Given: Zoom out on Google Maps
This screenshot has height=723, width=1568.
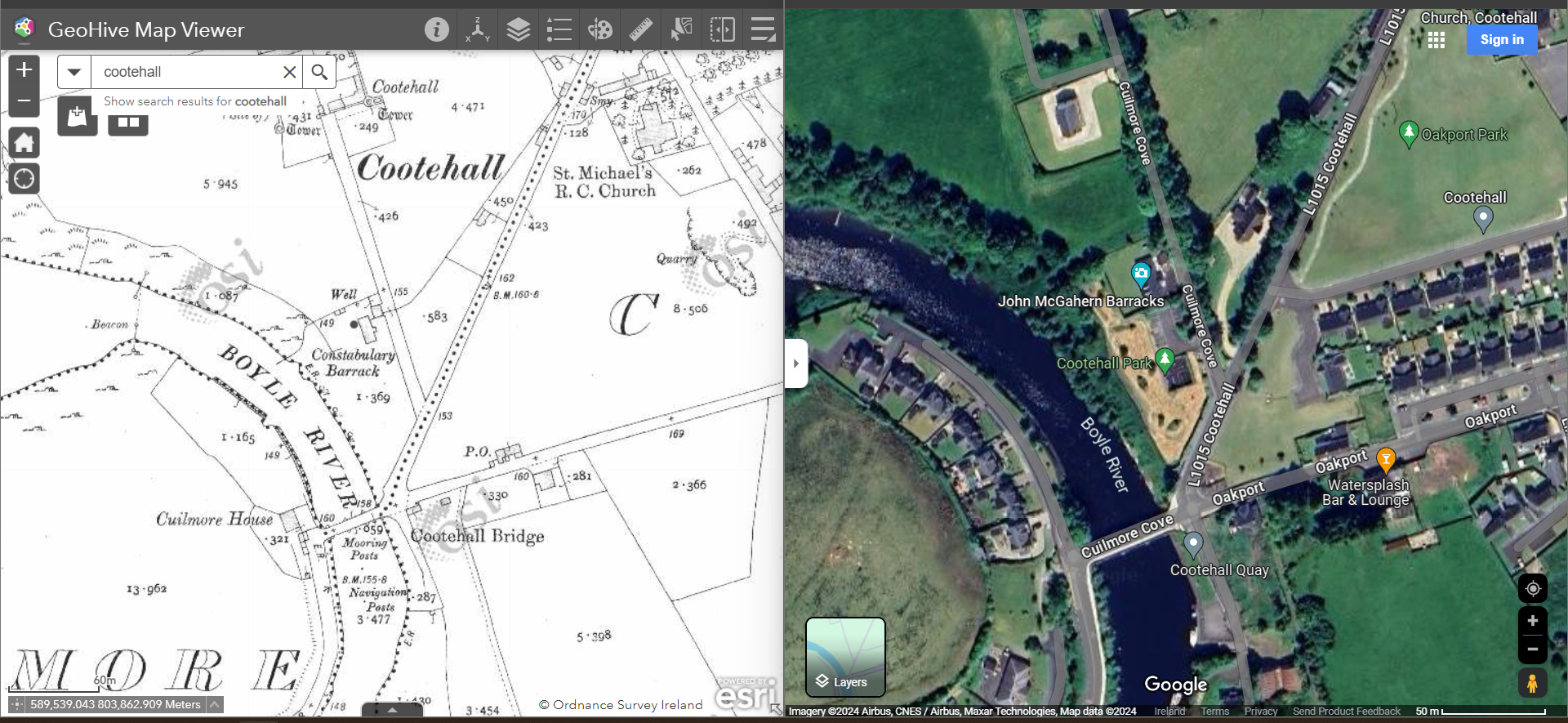Looking at the screenshot, I should coord(1533,649).
